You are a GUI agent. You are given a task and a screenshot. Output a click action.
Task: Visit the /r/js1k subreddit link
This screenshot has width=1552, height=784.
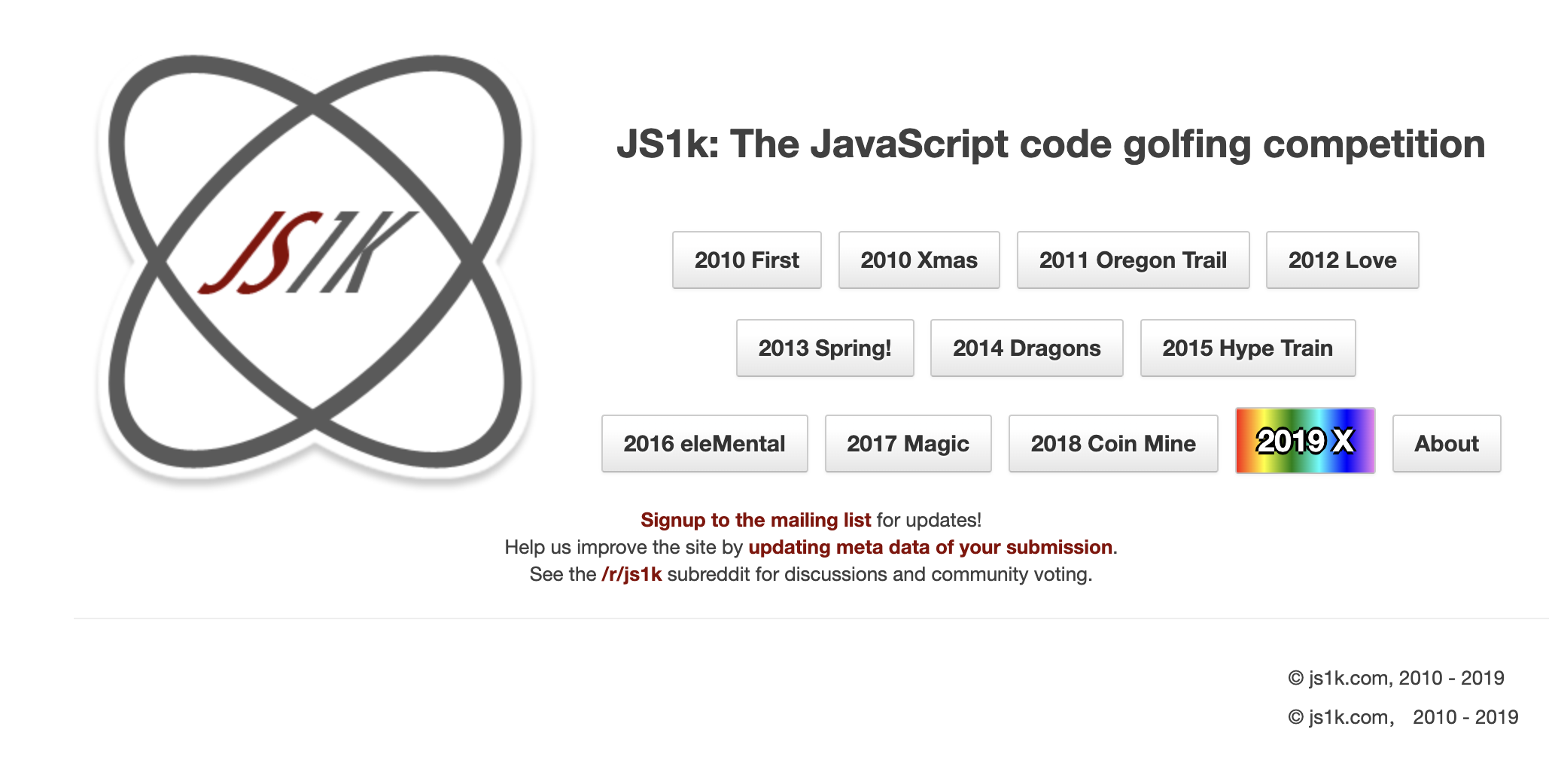tap(631, 574)
